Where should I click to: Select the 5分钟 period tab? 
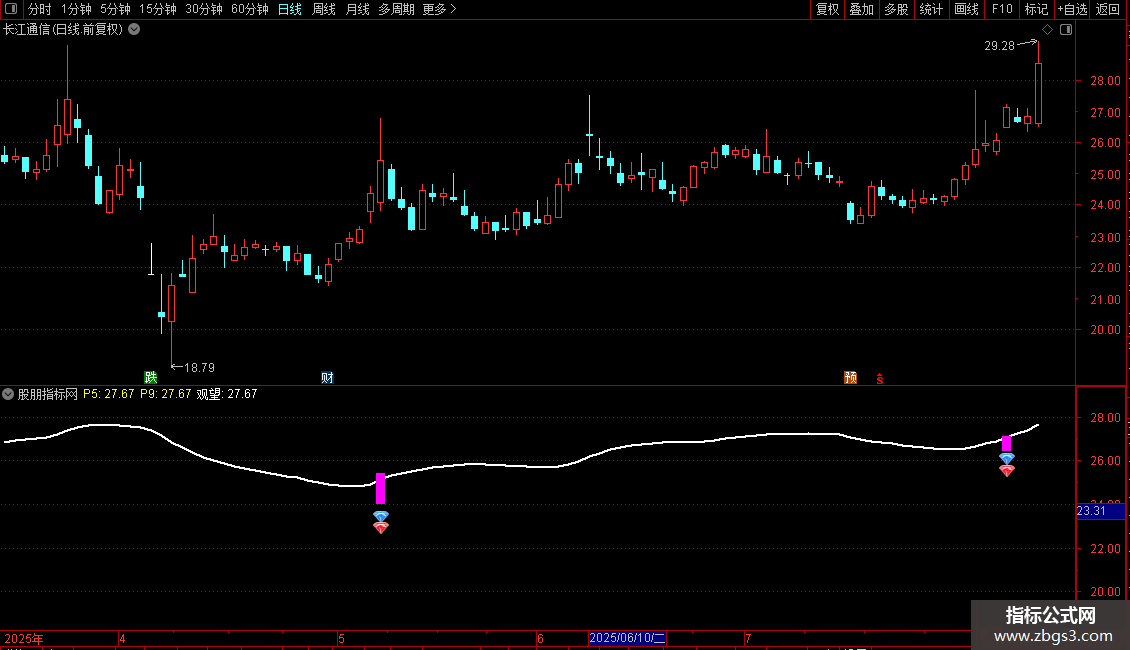[x=115, y=9]
